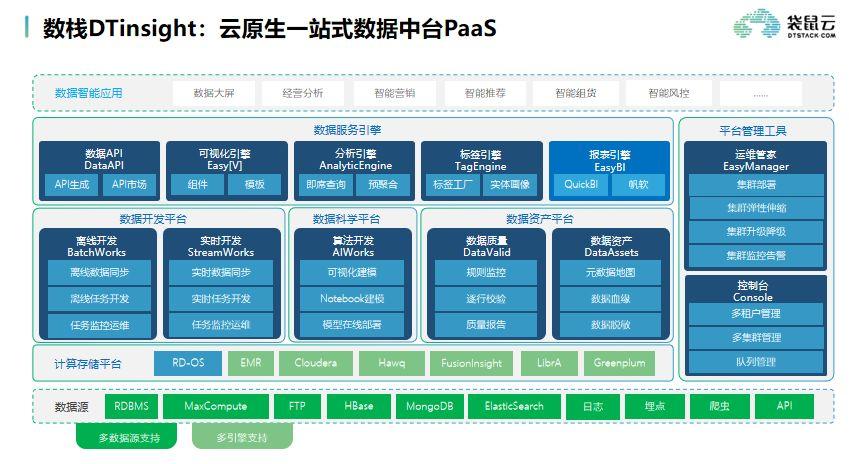This screenshot has width=849, height=464.
Task: Open 数据血缘 under DataAssets
Action: click(610, 298)
